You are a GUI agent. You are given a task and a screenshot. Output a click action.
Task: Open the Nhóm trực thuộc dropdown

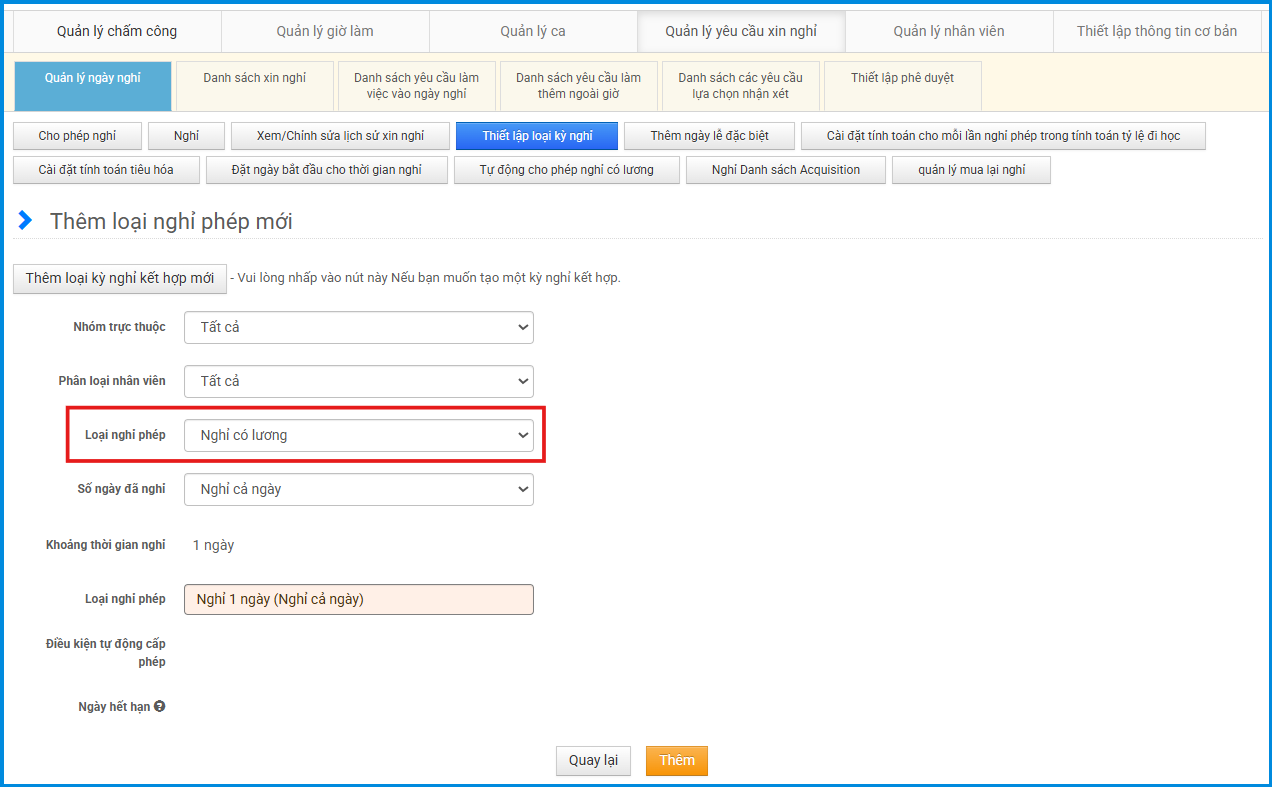(x=358, y=327)
